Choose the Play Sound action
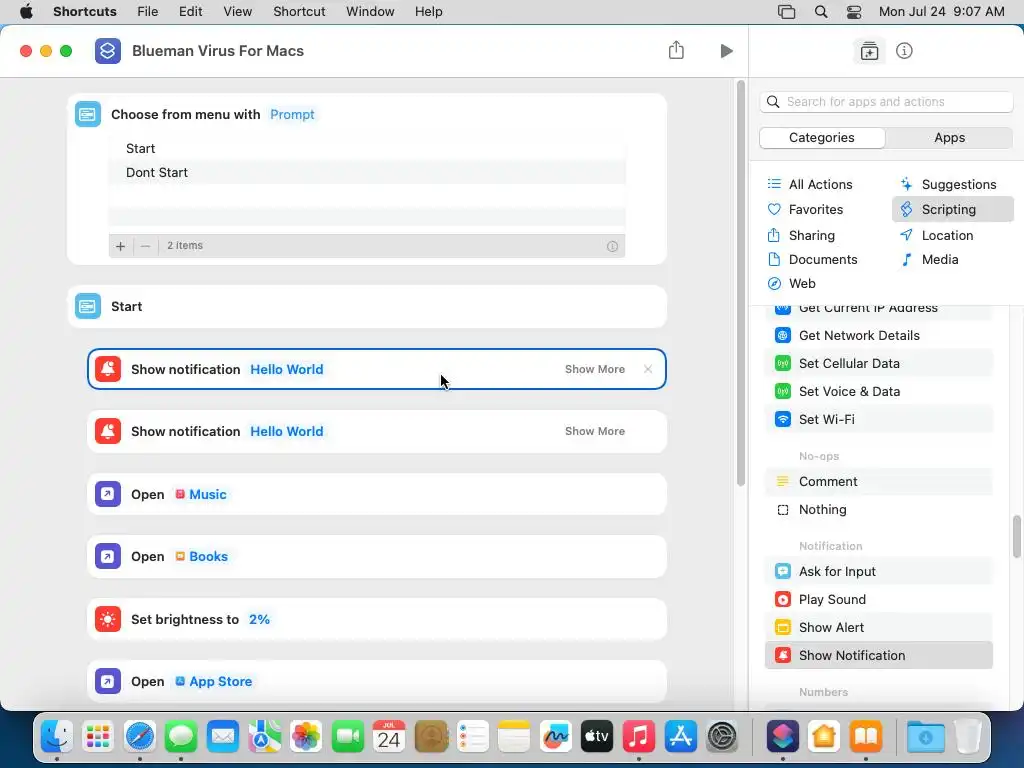 [x=878, y=600]
